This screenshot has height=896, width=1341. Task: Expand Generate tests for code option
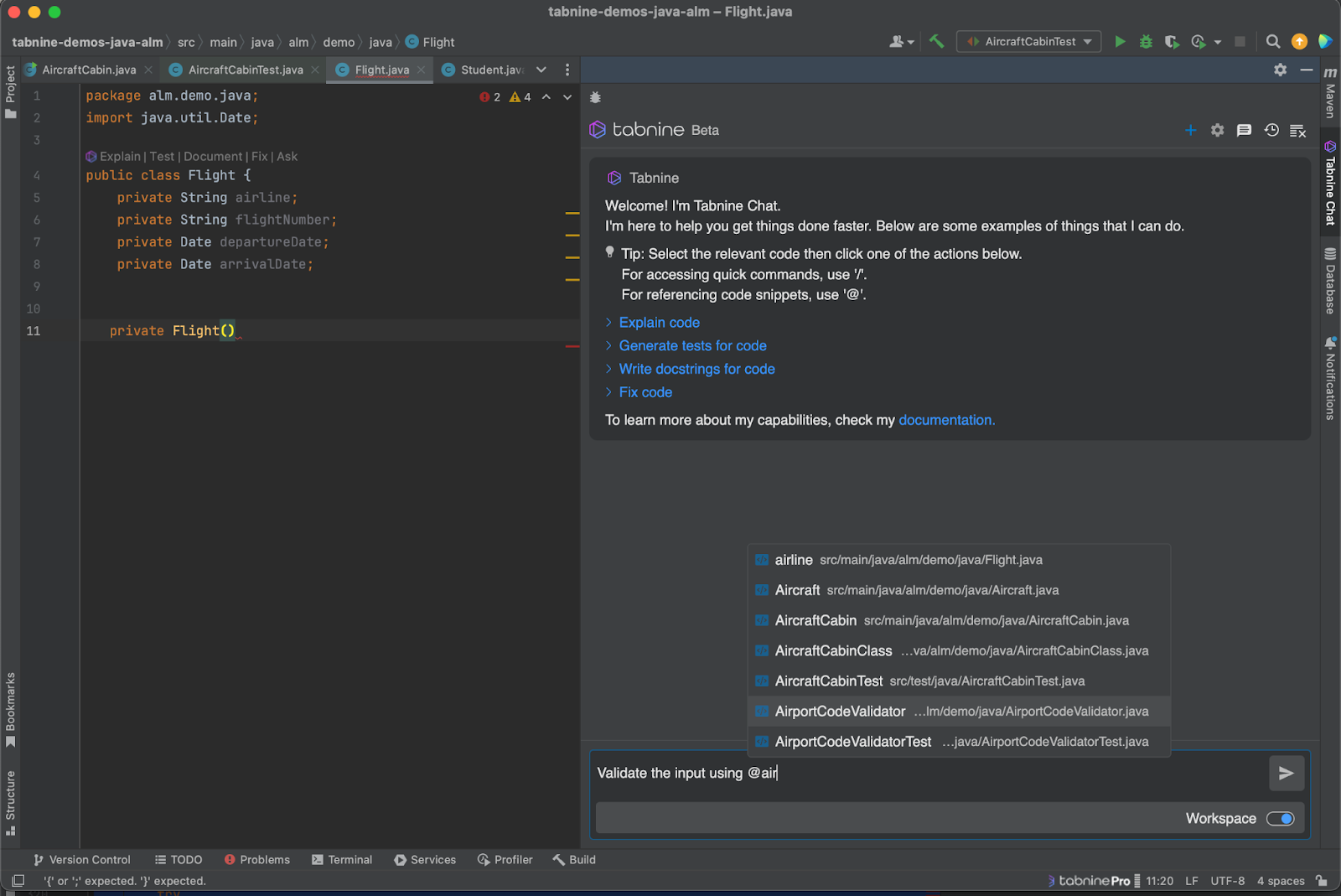(692, 345)
